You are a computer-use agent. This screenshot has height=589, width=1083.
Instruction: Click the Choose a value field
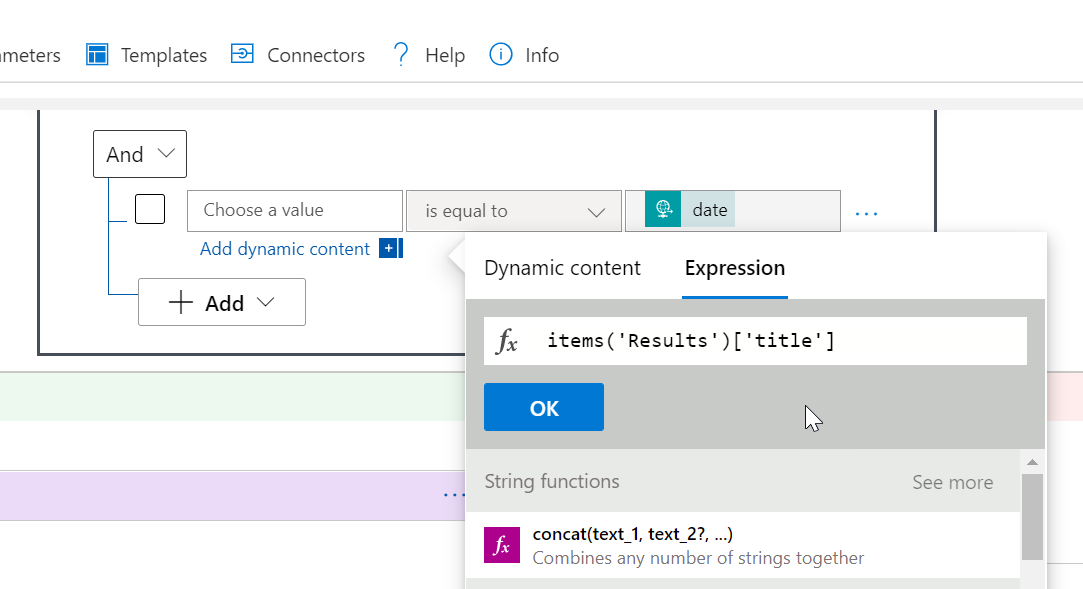[x=294, y=211]
